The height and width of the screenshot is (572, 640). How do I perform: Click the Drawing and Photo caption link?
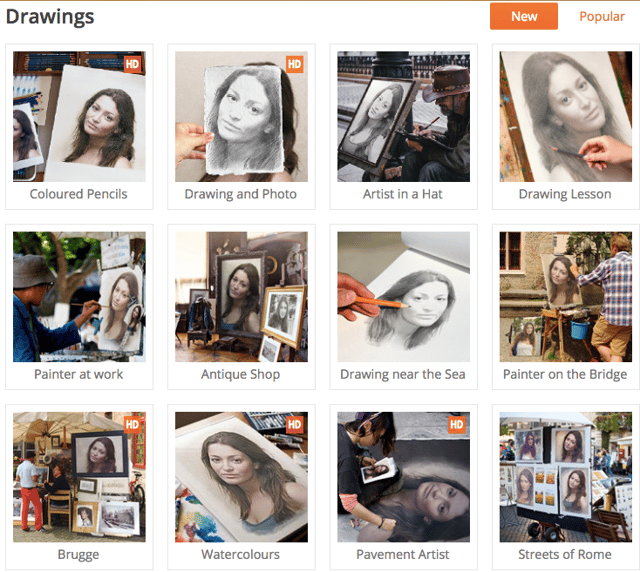tap(240, 194)
